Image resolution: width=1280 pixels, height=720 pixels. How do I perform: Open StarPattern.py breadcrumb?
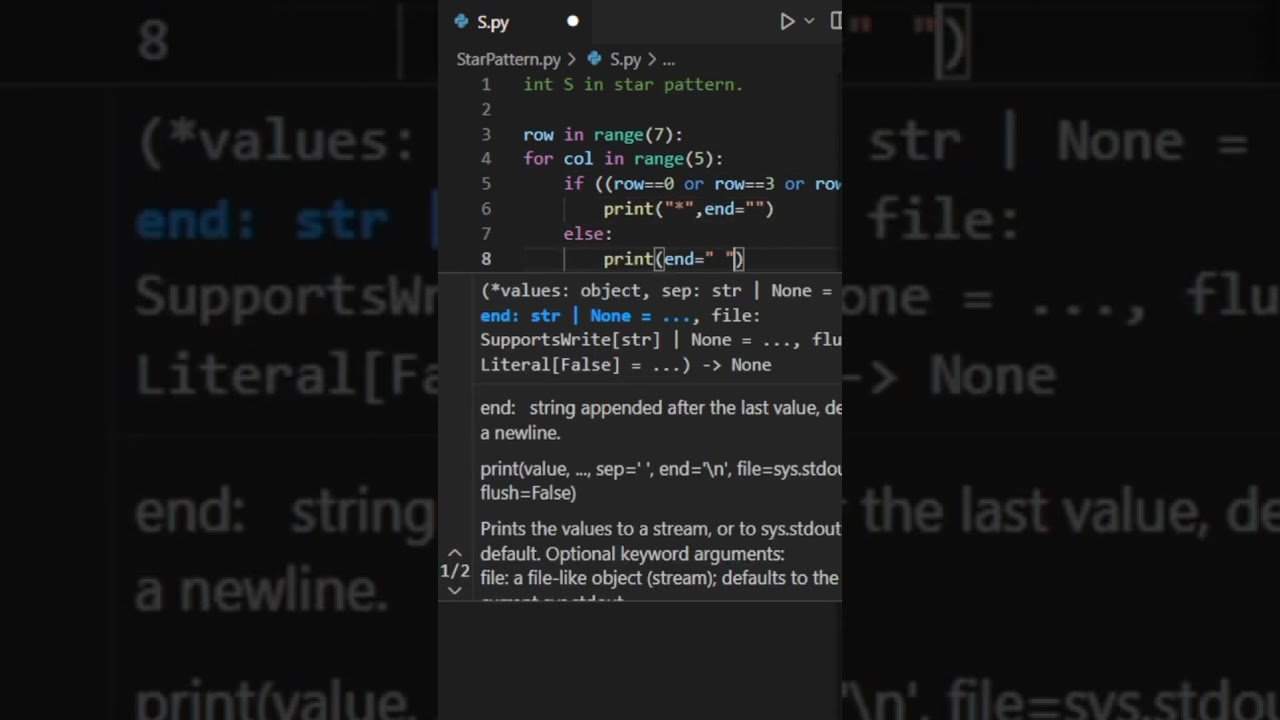click(509, 59)
